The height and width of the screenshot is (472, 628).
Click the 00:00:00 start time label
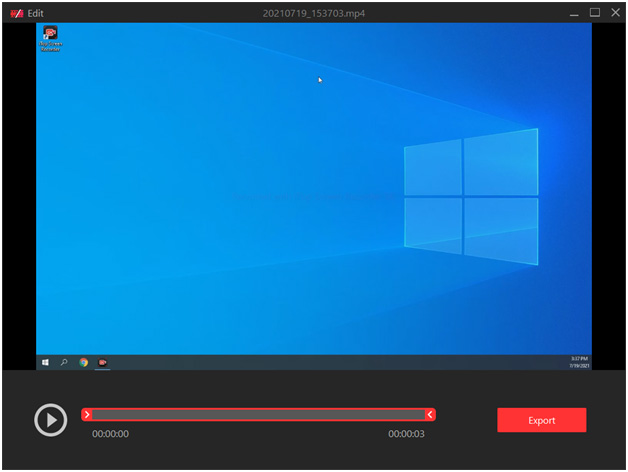[x=111, y=434]
